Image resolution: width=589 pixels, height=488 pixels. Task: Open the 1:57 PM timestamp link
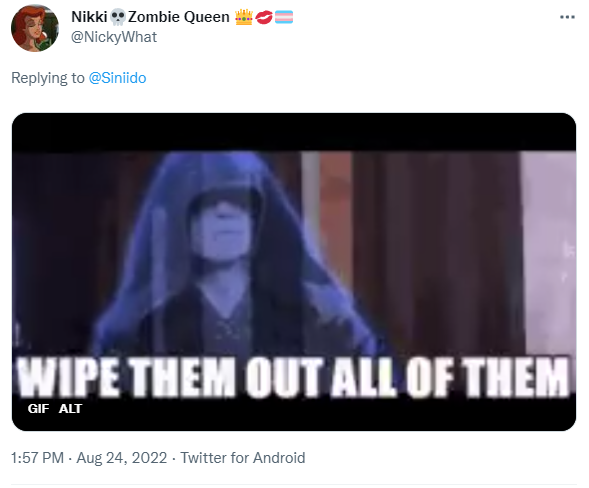[x=38, y=458]
